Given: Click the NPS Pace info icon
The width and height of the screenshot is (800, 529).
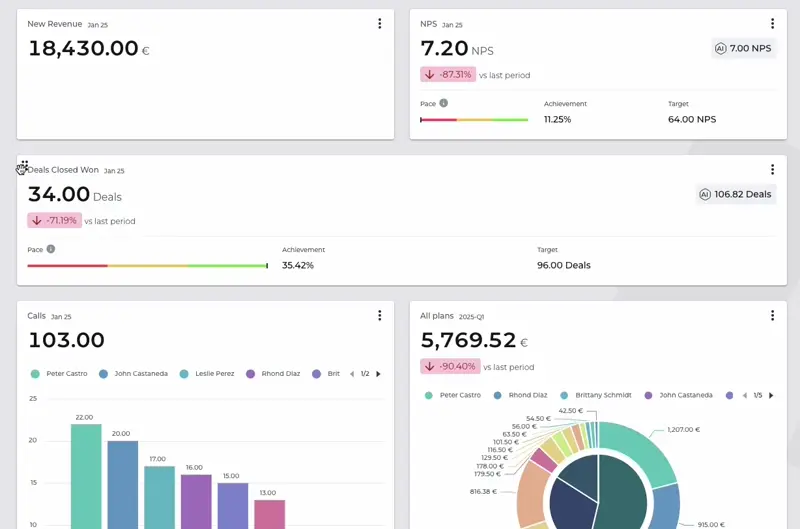Looking at the screenshot, I should click(x=444, y=103).
